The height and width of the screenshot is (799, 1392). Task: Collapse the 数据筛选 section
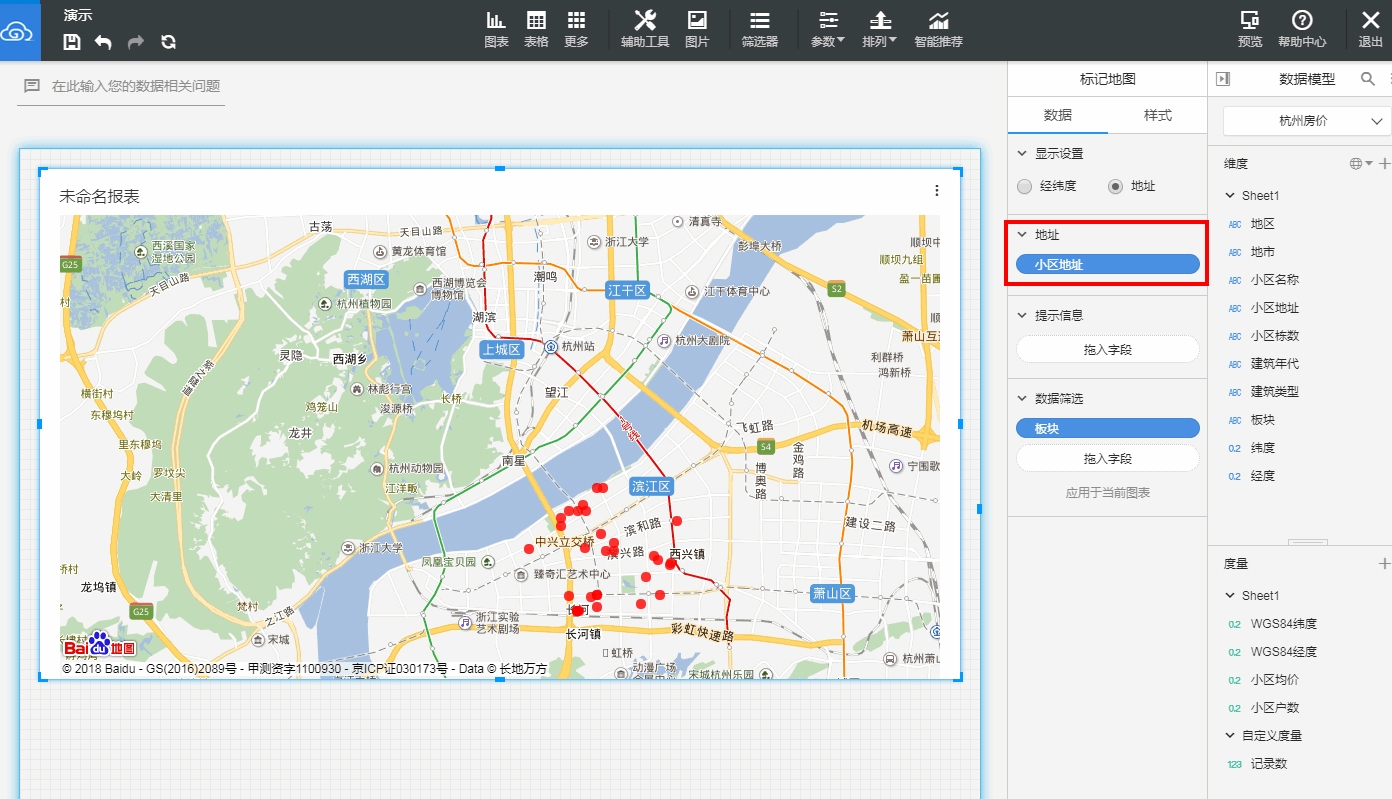point(1022,399)
